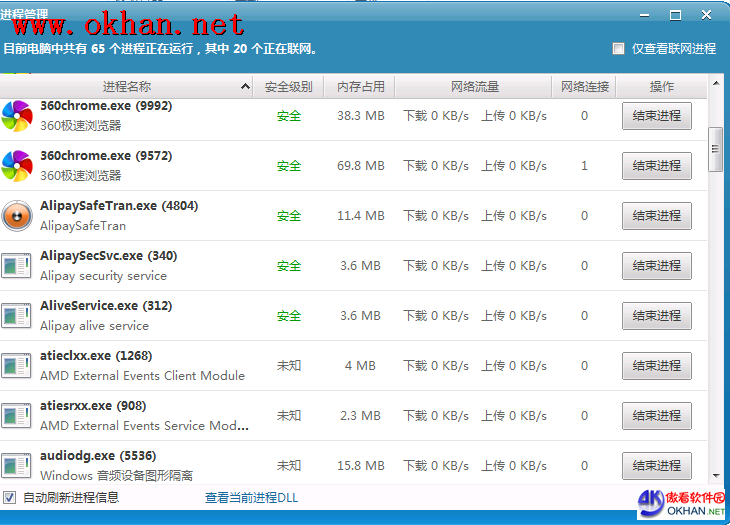
Task: Click 360chrome.exe (9992) browser icon
Action: tap(17, 116)
